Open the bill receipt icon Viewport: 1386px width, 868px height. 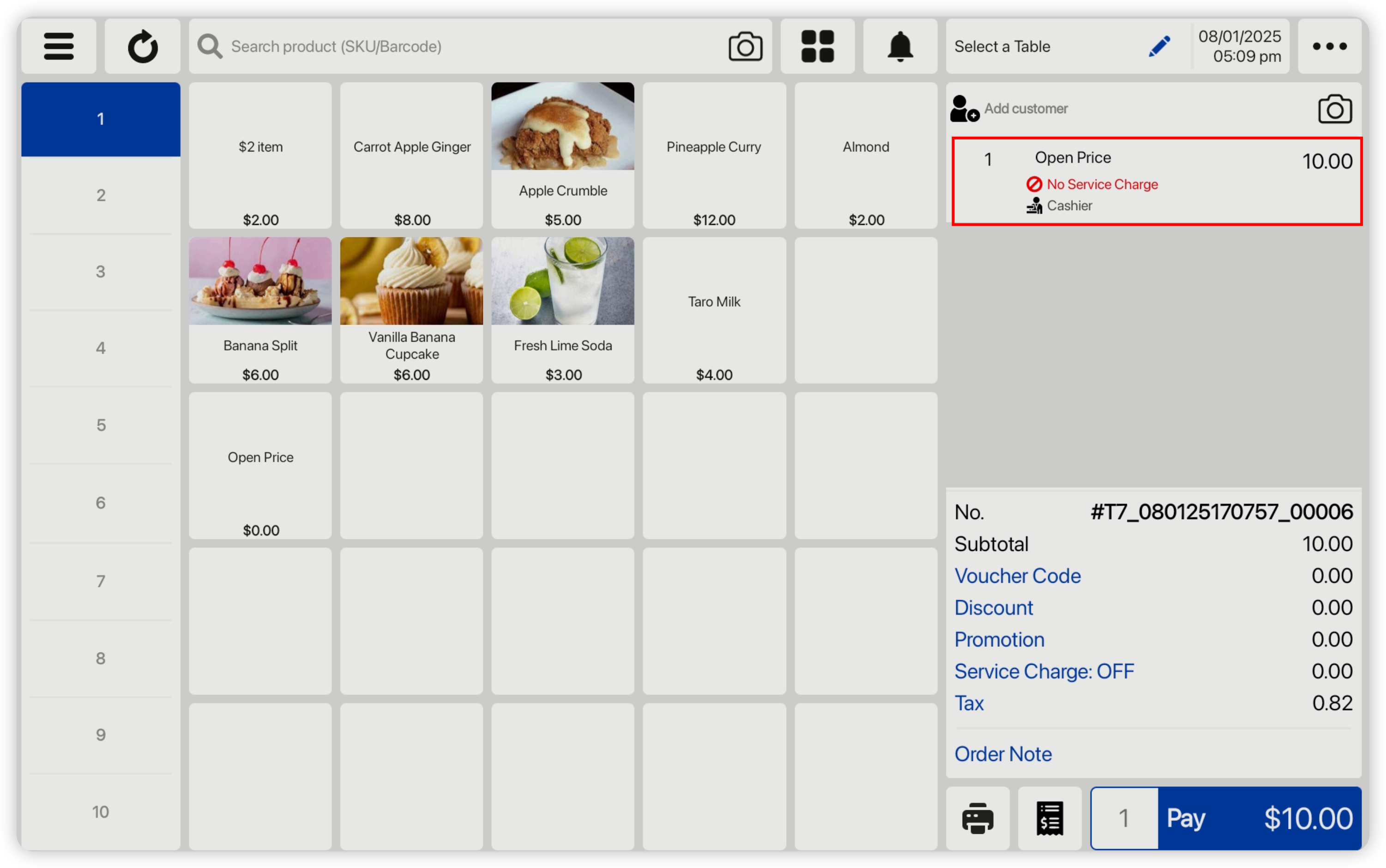click(1050, 818)
